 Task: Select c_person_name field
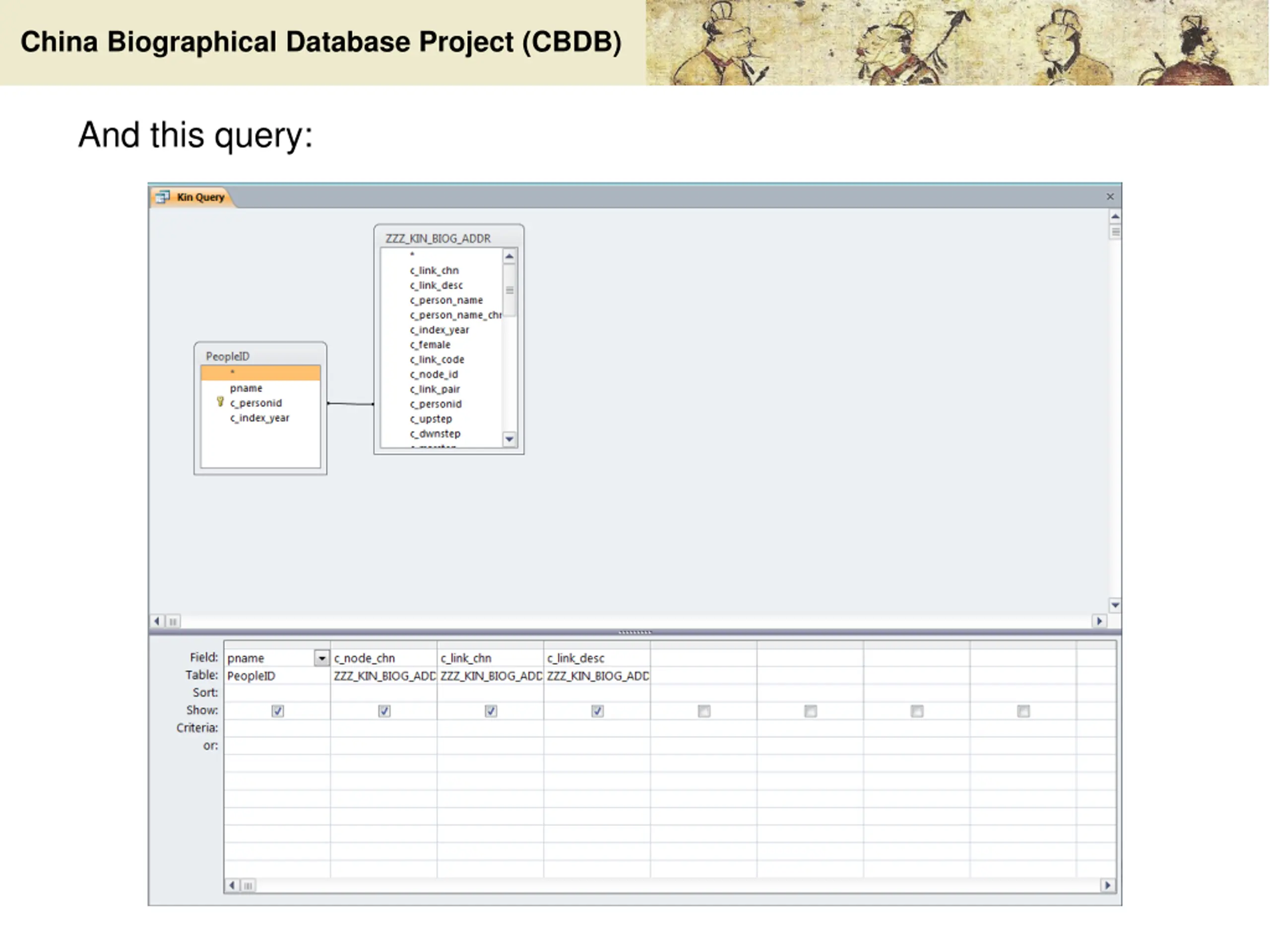[446, 300]
